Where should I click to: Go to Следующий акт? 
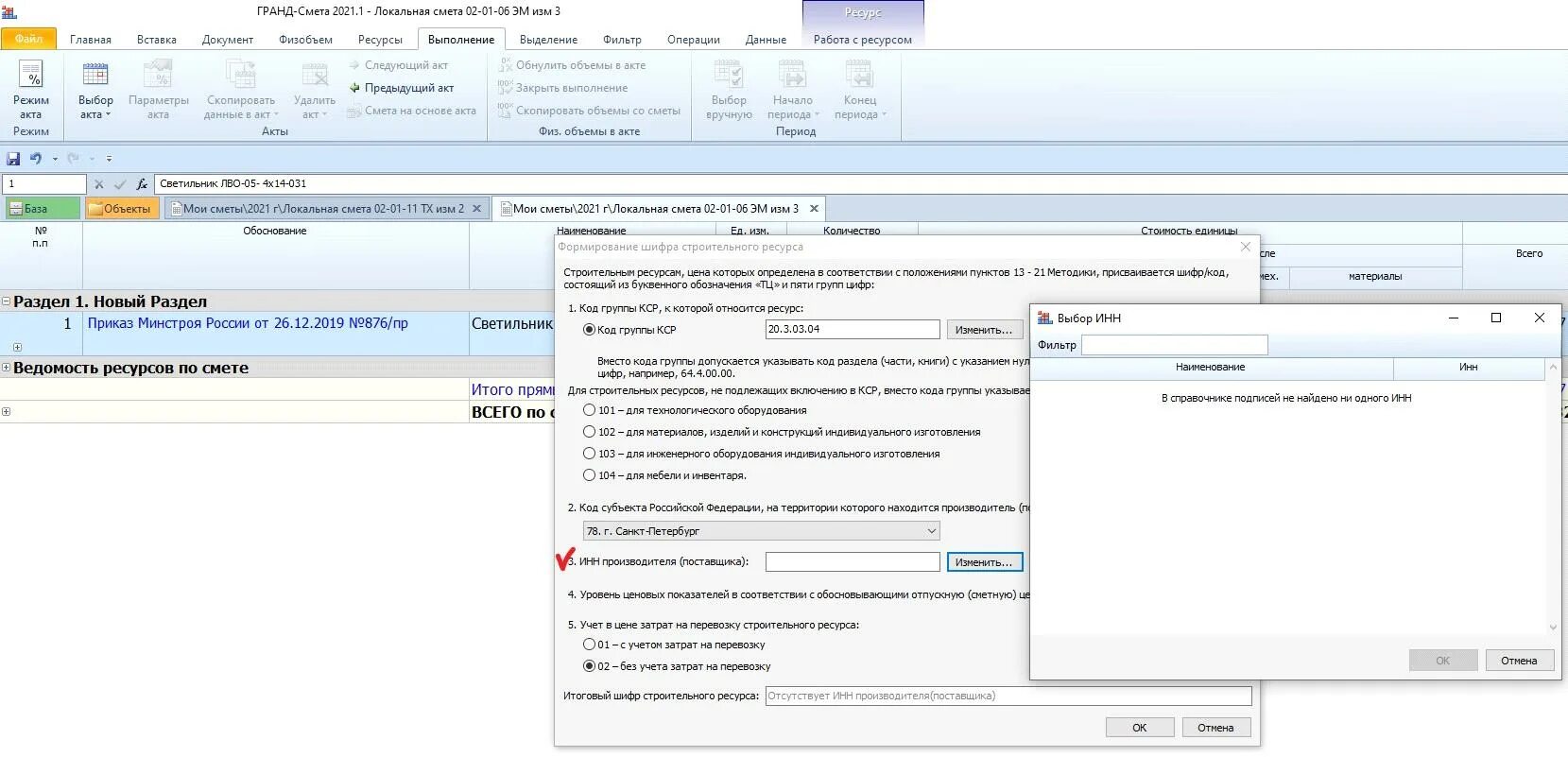[x=398, y=65]
